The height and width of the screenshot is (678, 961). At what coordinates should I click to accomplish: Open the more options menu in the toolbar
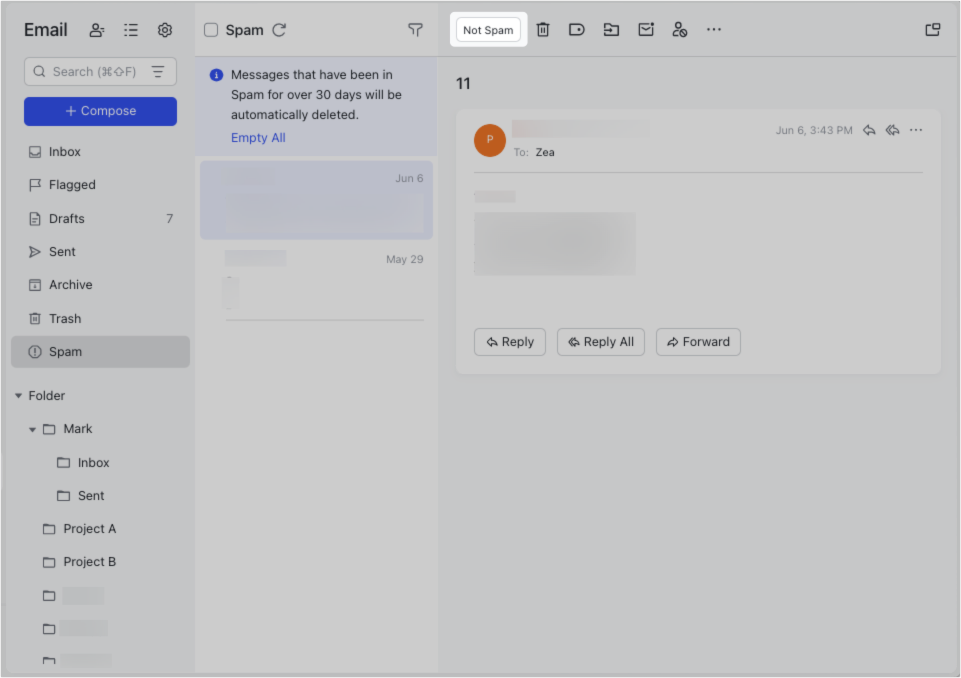tap(714, 29)
